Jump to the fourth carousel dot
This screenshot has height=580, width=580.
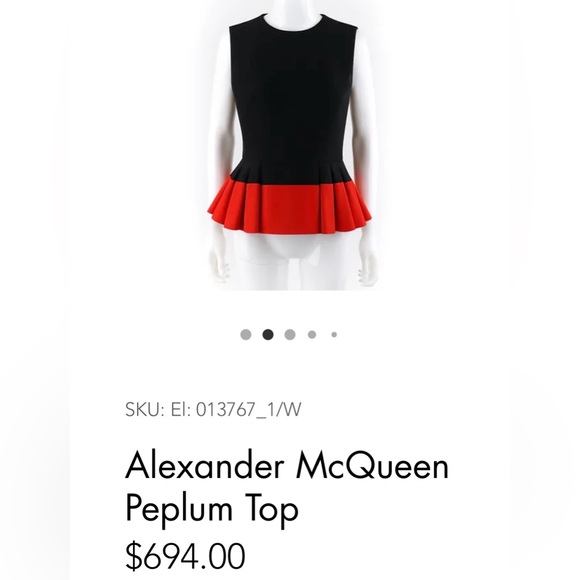click(312, 334)
